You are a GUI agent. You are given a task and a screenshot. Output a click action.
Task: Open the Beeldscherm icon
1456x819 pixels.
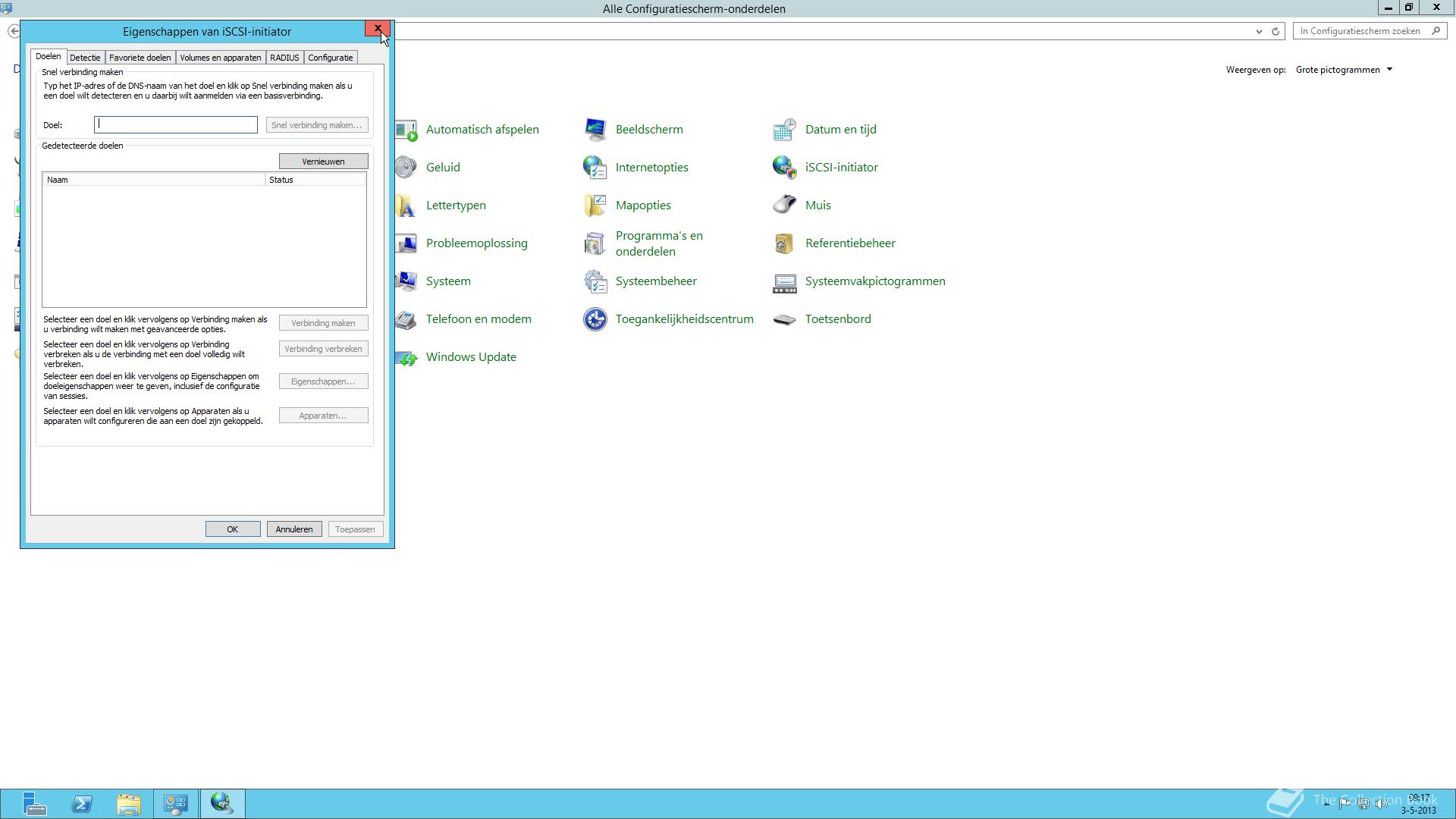point(595,130)
